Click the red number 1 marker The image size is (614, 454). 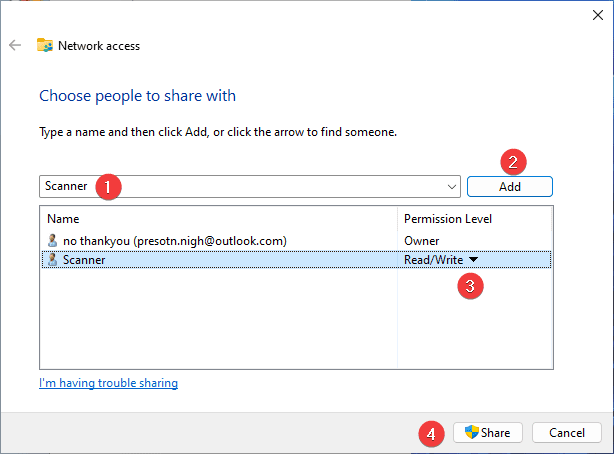pyautogui.click(x=109, y=187)
